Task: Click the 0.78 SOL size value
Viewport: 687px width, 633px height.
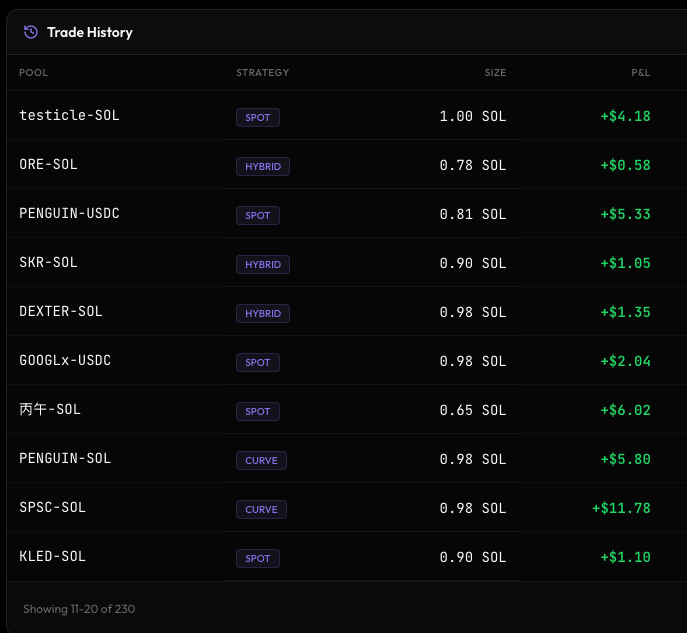Action: click(x=473, y=166)
